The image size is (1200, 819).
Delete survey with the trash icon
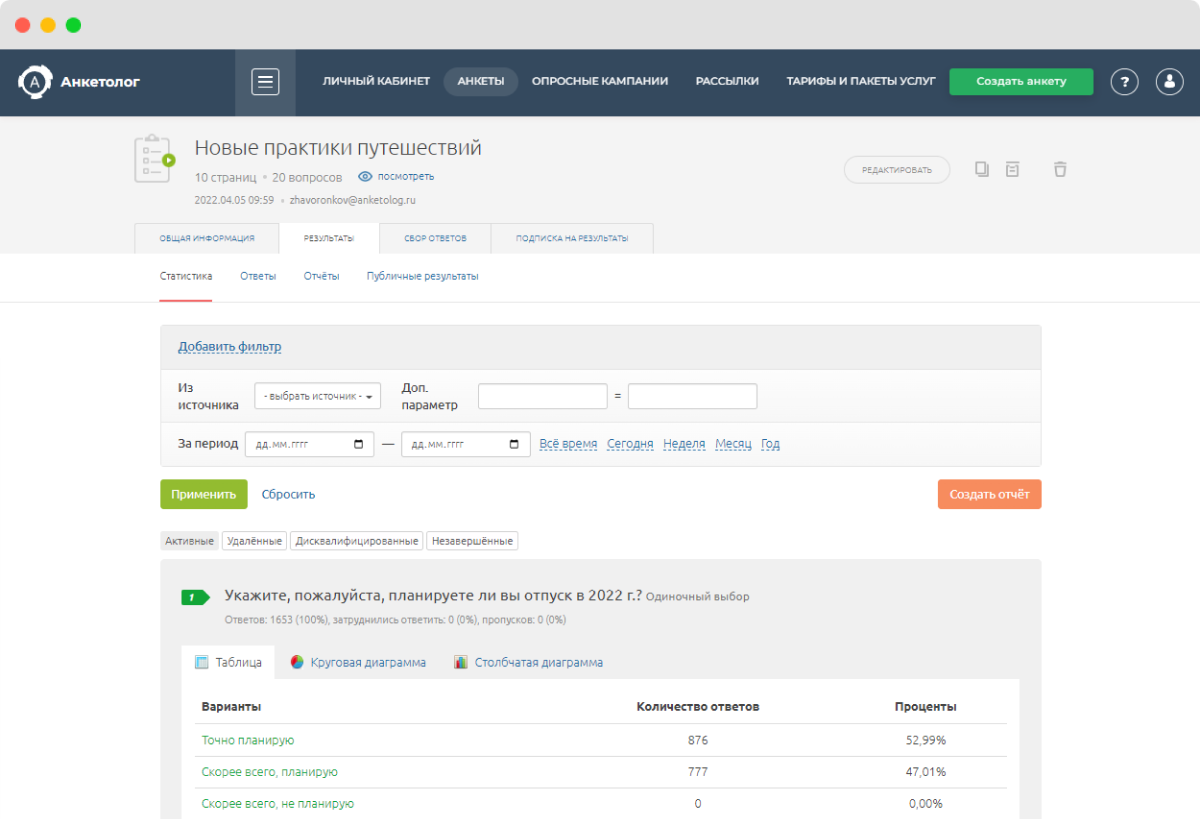coord(1060,169)
